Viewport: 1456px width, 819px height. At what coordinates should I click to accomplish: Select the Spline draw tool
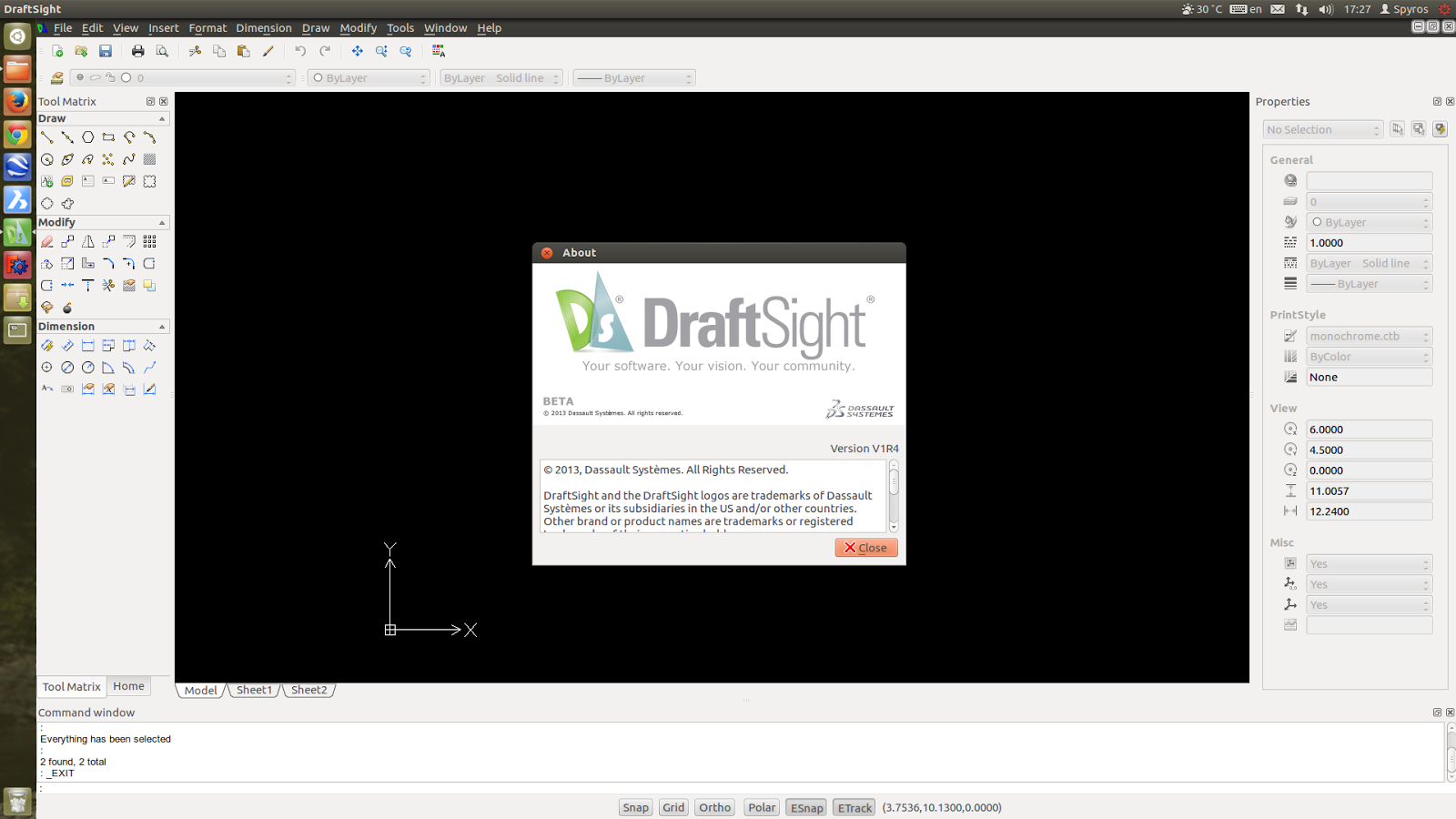click(129, 159)
